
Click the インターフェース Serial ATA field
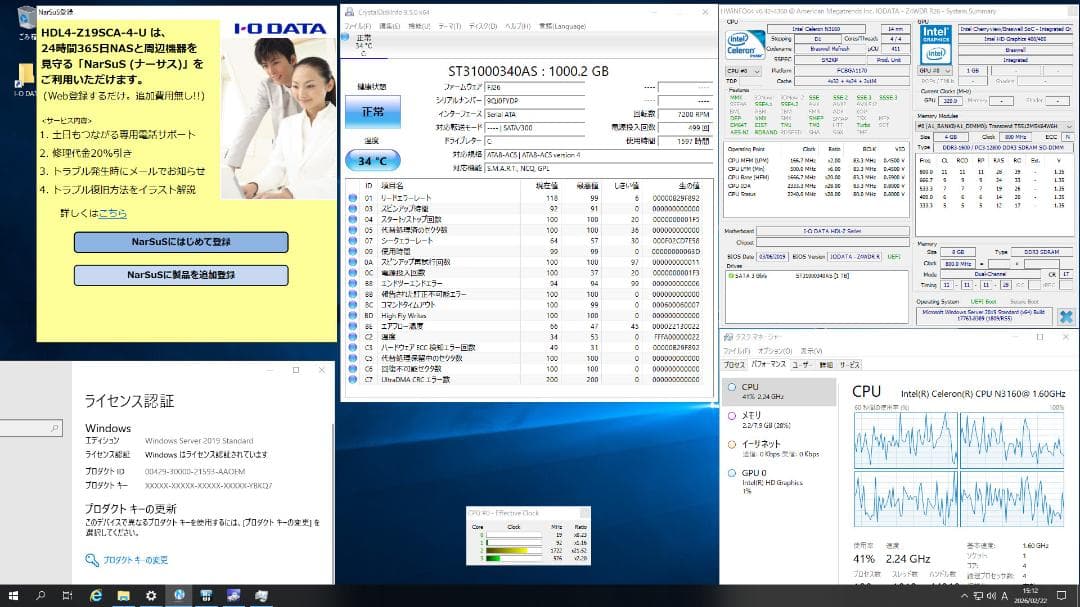tap(535, 114)
